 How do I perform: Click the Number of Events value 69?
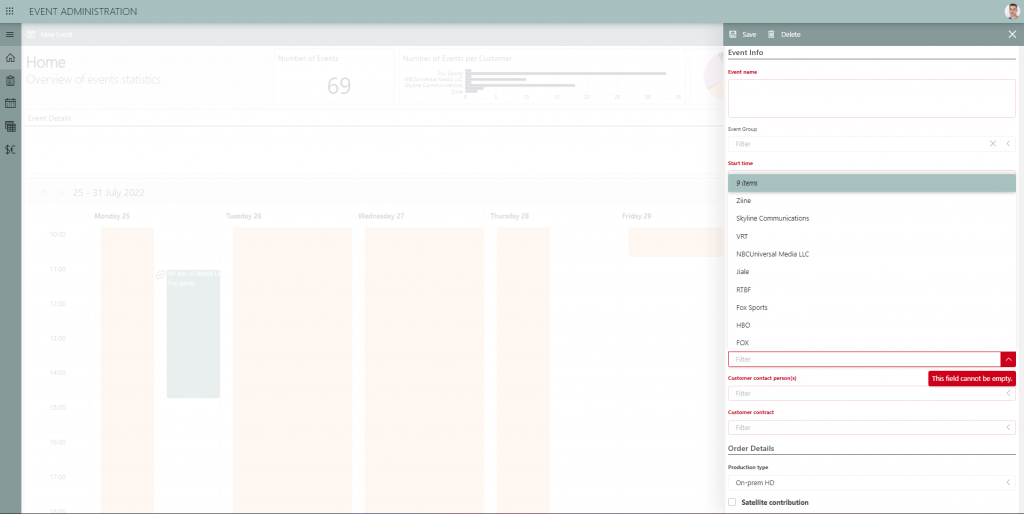[339, 86]
